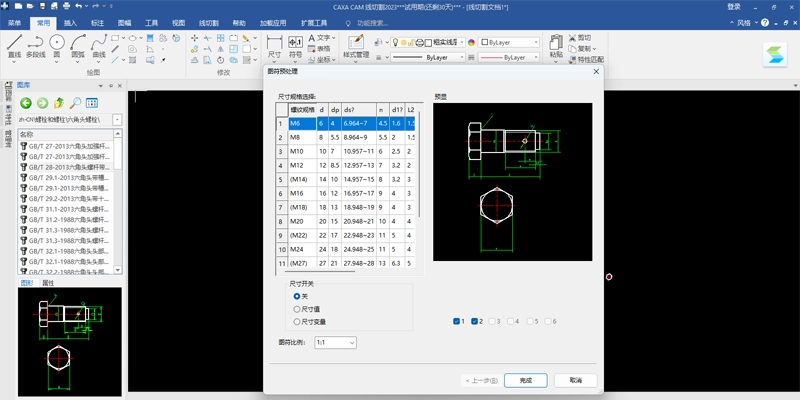Viewport: 800px width, 400px height.
Task: Switch library view mode icon
Action: tap(92, 103)
